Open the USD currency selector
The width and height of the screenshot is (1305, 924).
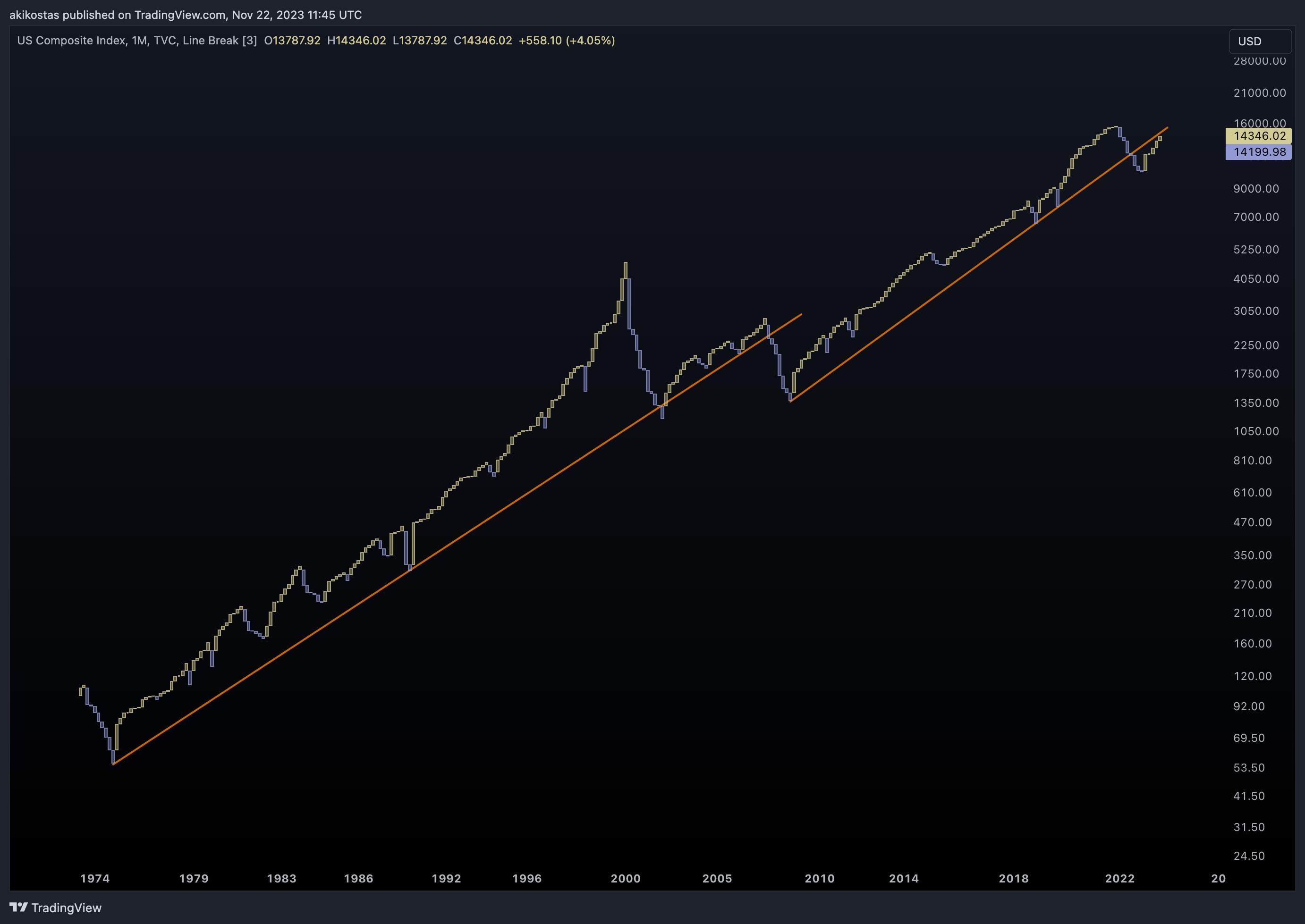(1260, 41)
